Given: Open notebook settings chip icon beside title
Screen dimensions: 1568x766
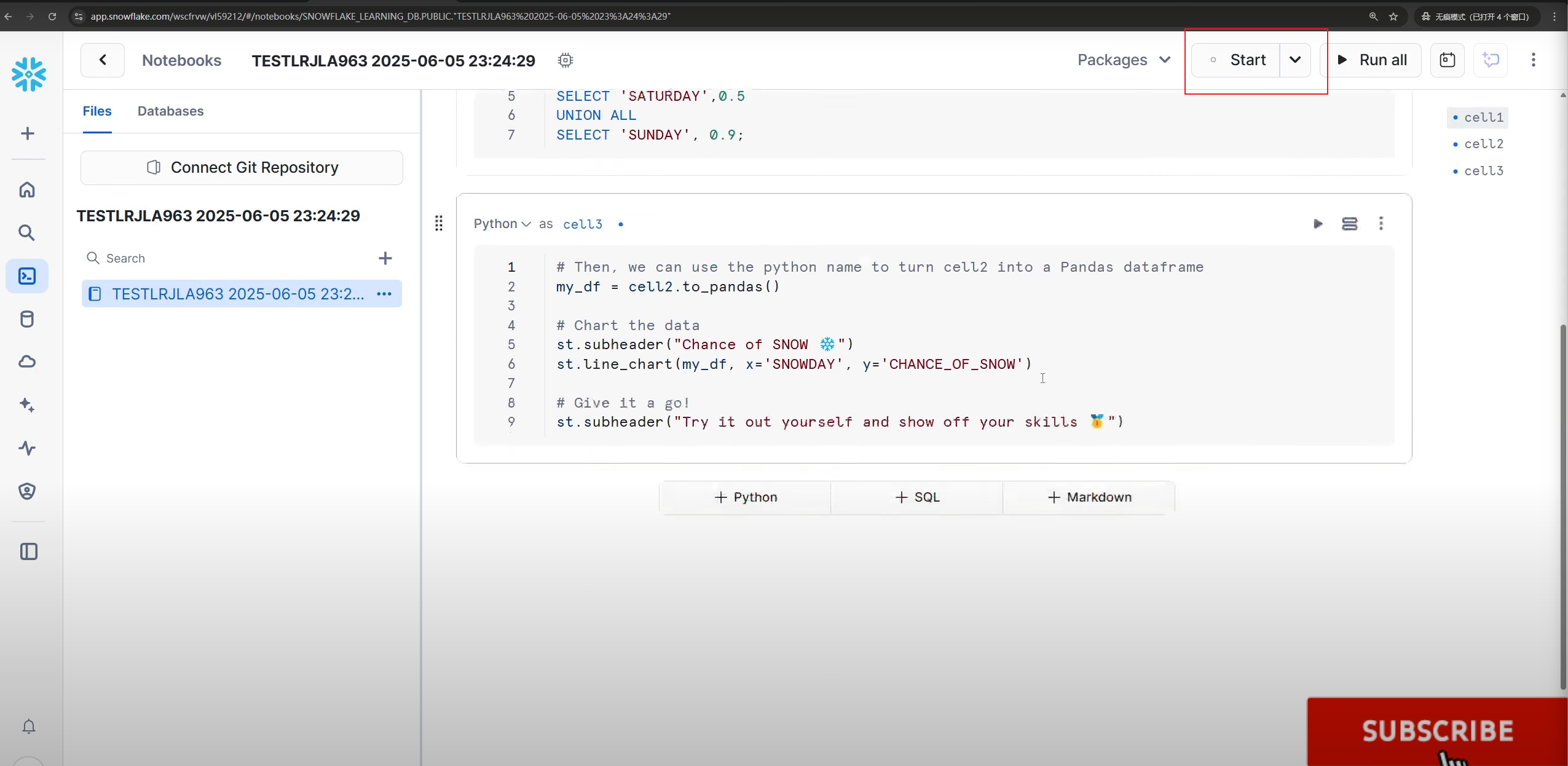Looking at the screenshot, I should (x=565, y=60).
